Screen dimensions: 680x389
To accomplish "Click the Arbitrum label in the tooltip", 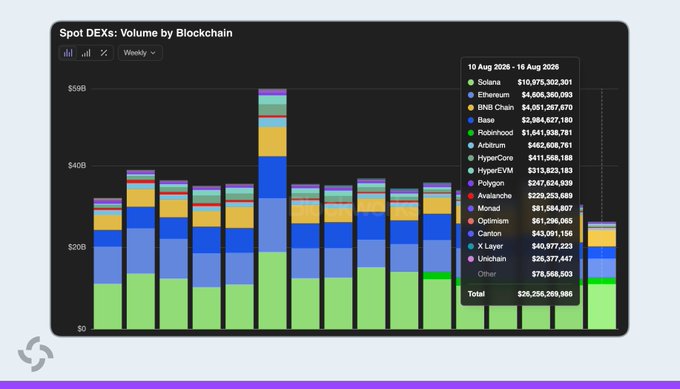I will click(x=491, y=145).
